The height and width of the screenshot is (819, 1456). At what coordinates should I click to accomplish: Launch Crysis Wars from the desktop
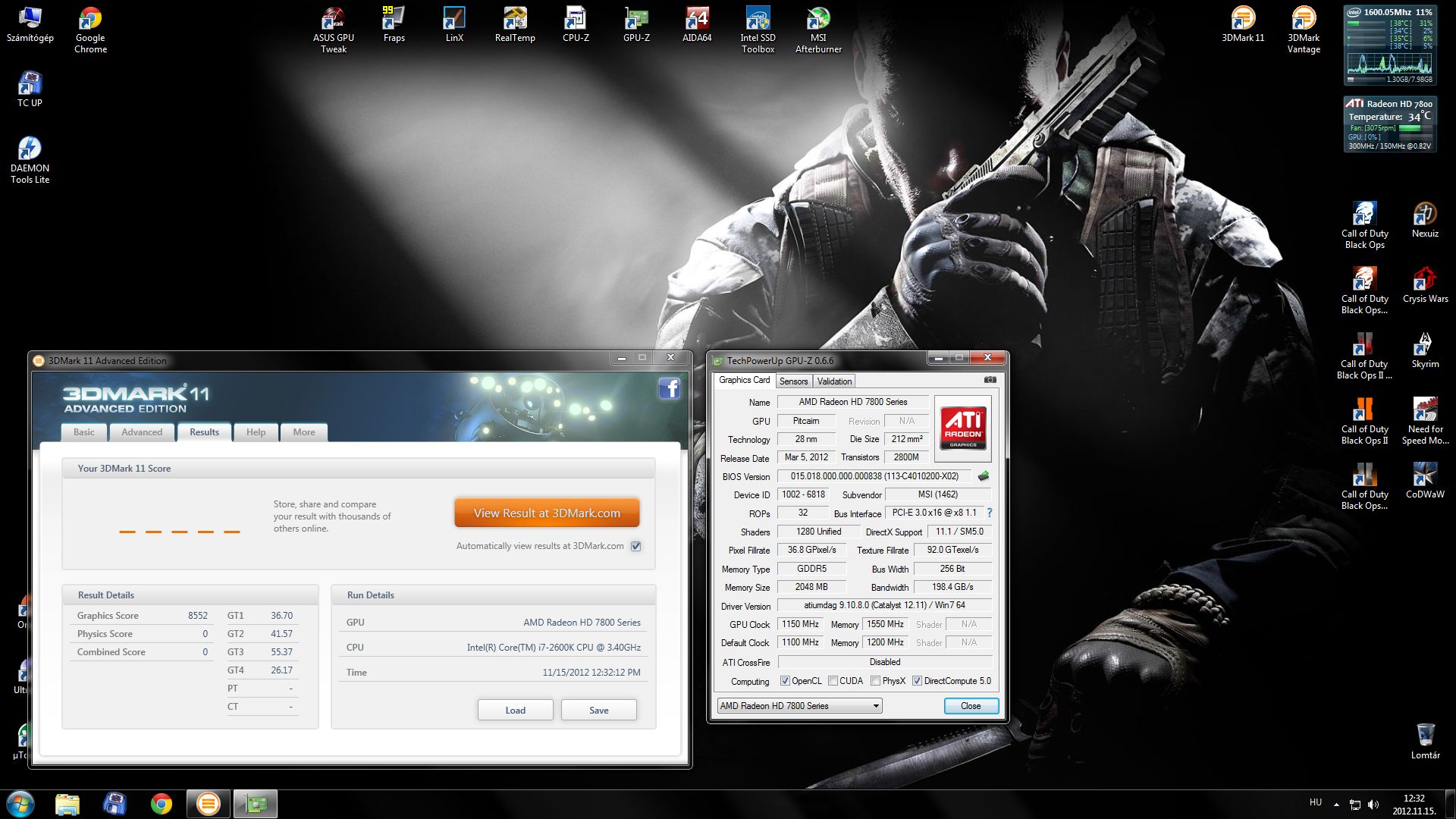click(1425, 286)
